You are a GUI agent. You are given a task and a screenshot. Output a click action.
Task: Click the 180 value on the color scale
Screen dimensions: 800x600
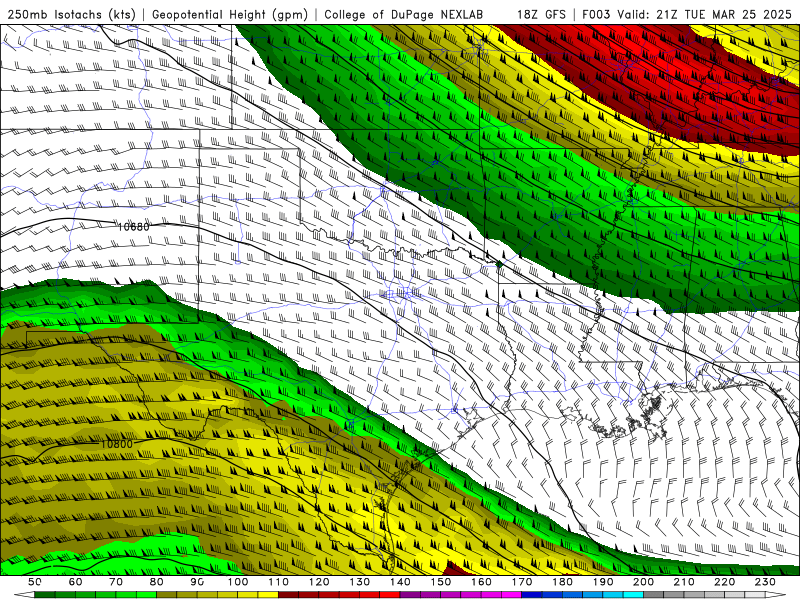(x=562, y=582)
